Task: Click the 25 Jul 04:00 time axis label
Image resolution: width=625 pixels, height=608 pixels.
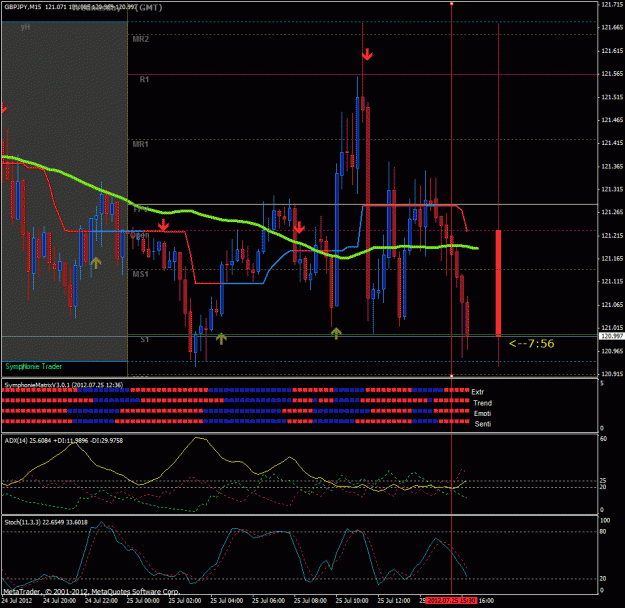Action: coord(226,601)
